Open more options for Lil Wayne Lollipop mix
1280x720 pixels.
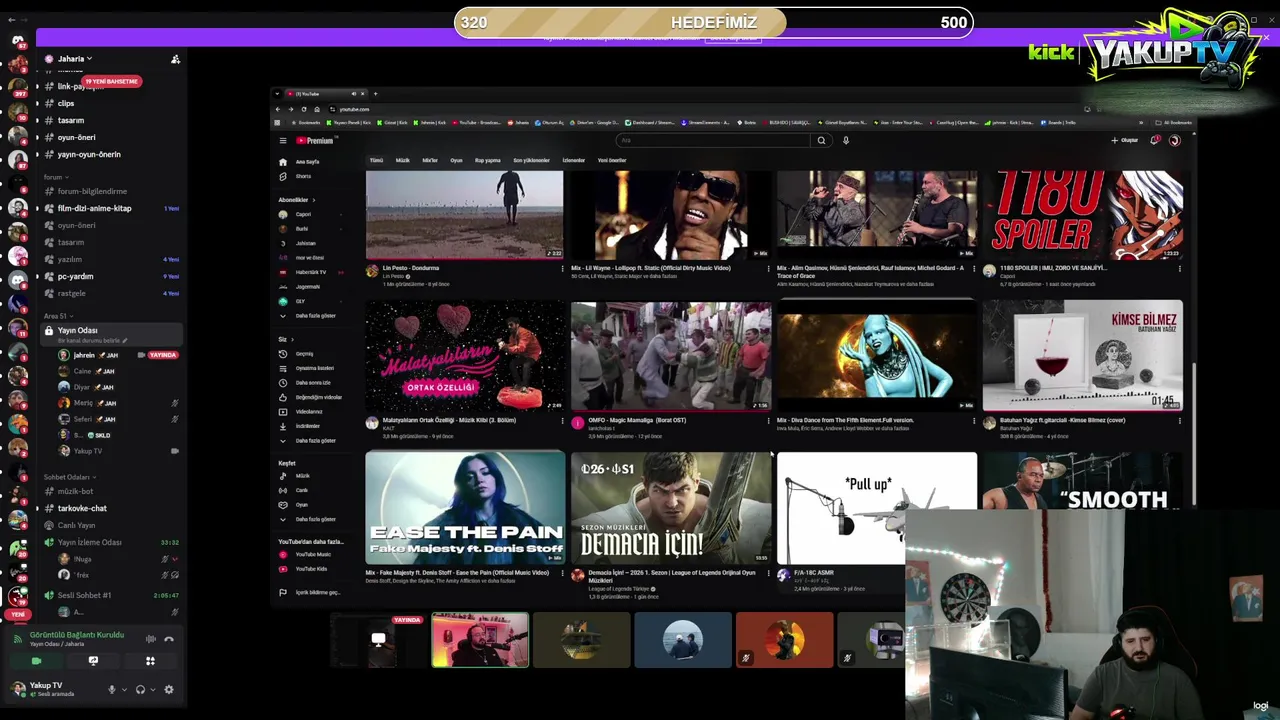(768, 269)
